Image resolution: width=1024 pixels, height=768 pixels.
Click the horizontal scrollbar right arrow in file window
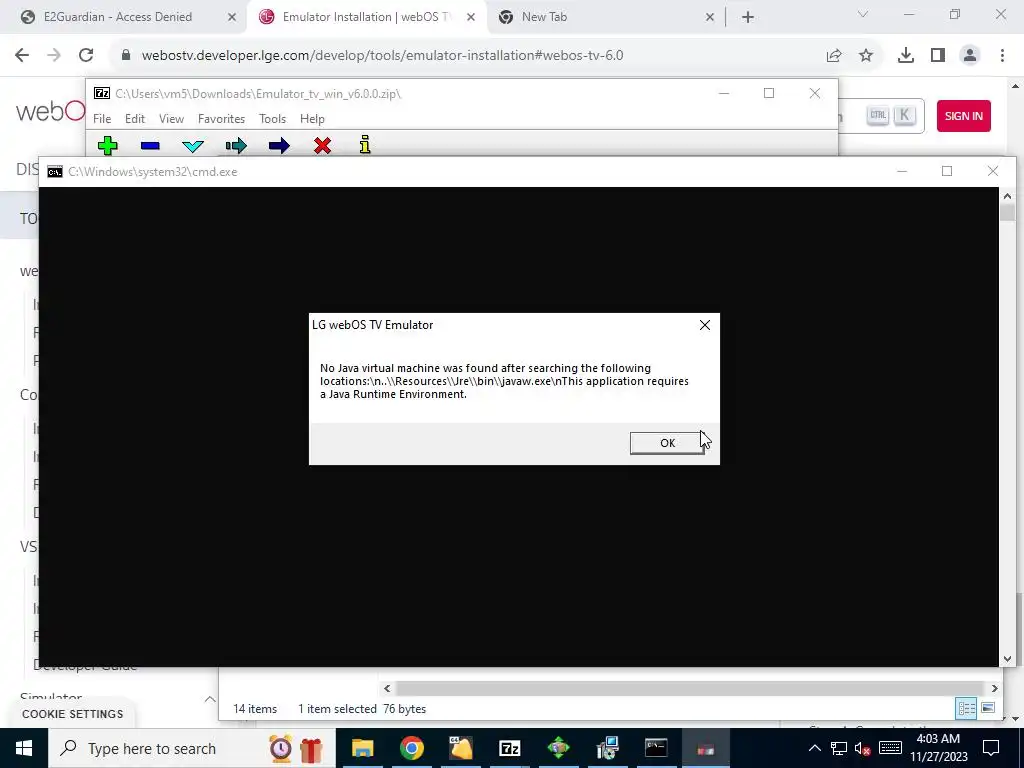(x=994, y=688)
